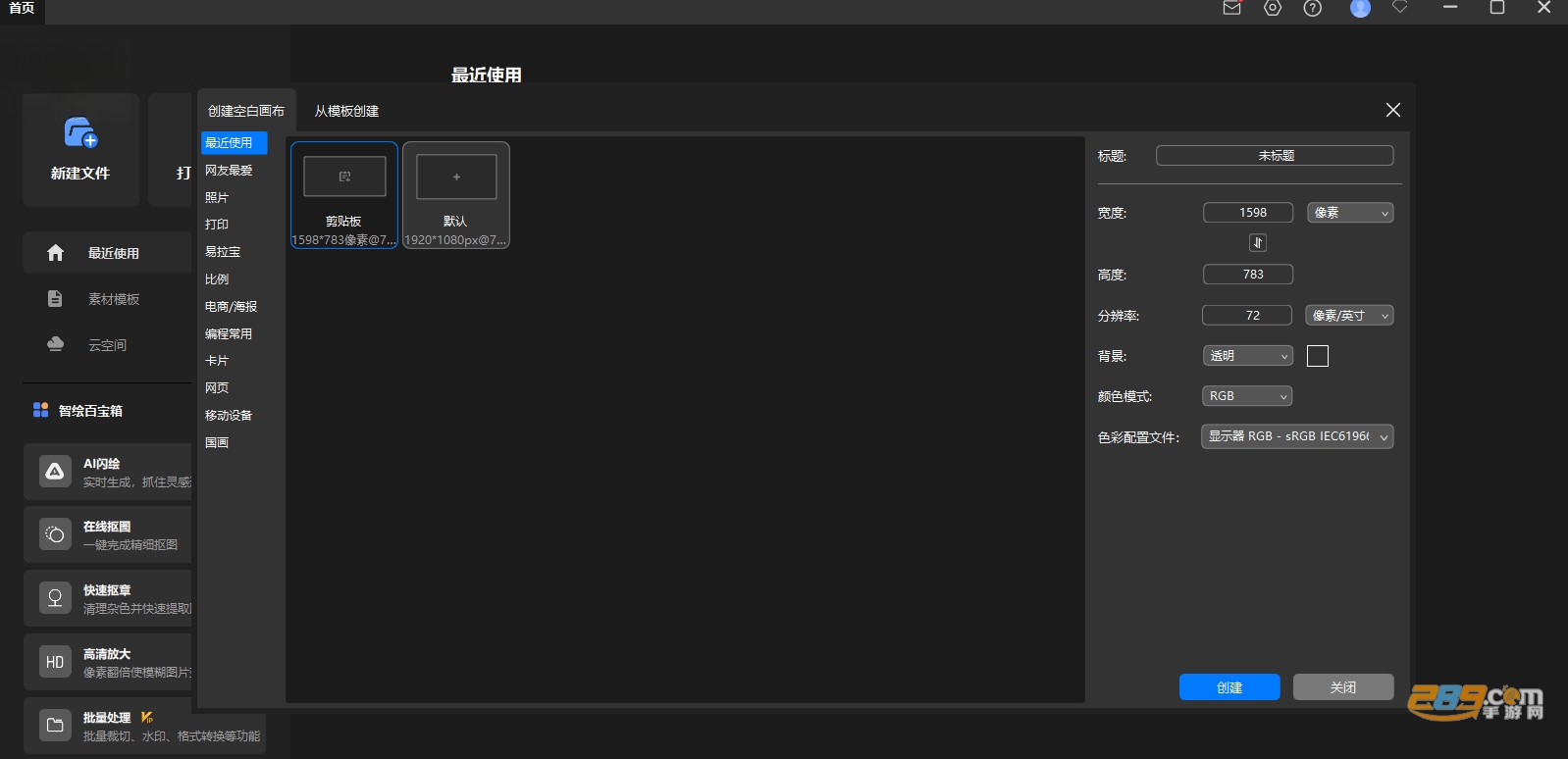Switch to the 从模板创建 tab
This screenshot has height=759, width=1568.
(346, 111)
